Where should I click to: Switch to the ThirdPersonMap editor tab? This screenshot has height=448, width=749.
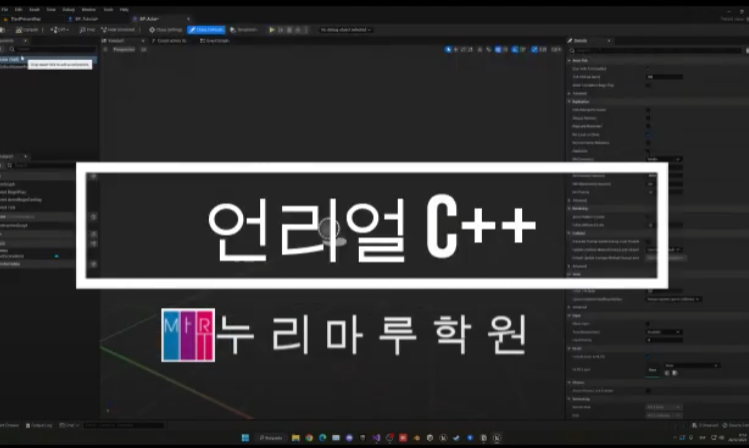(25, 18)
